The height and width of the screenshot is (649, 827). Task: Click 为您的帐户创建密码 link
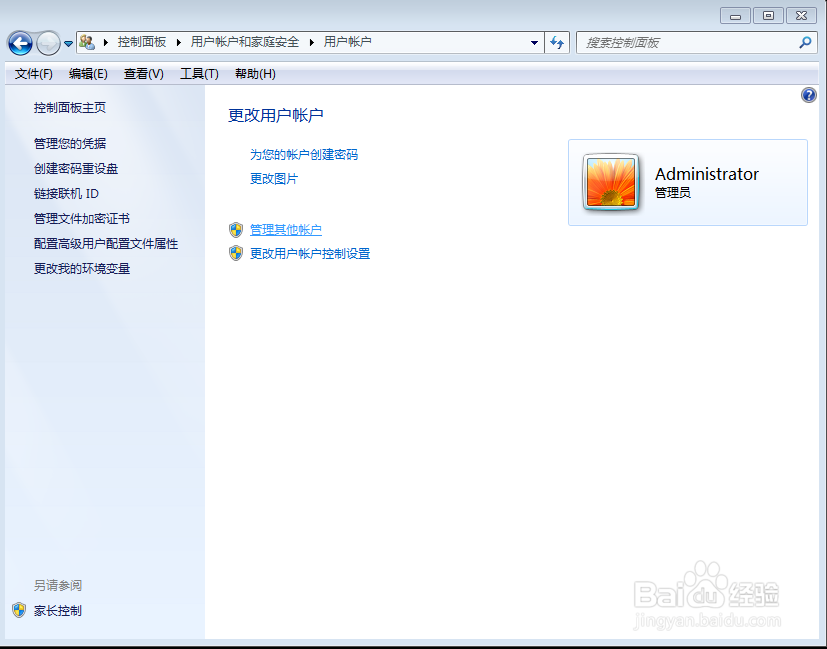(x=304, y=154)
